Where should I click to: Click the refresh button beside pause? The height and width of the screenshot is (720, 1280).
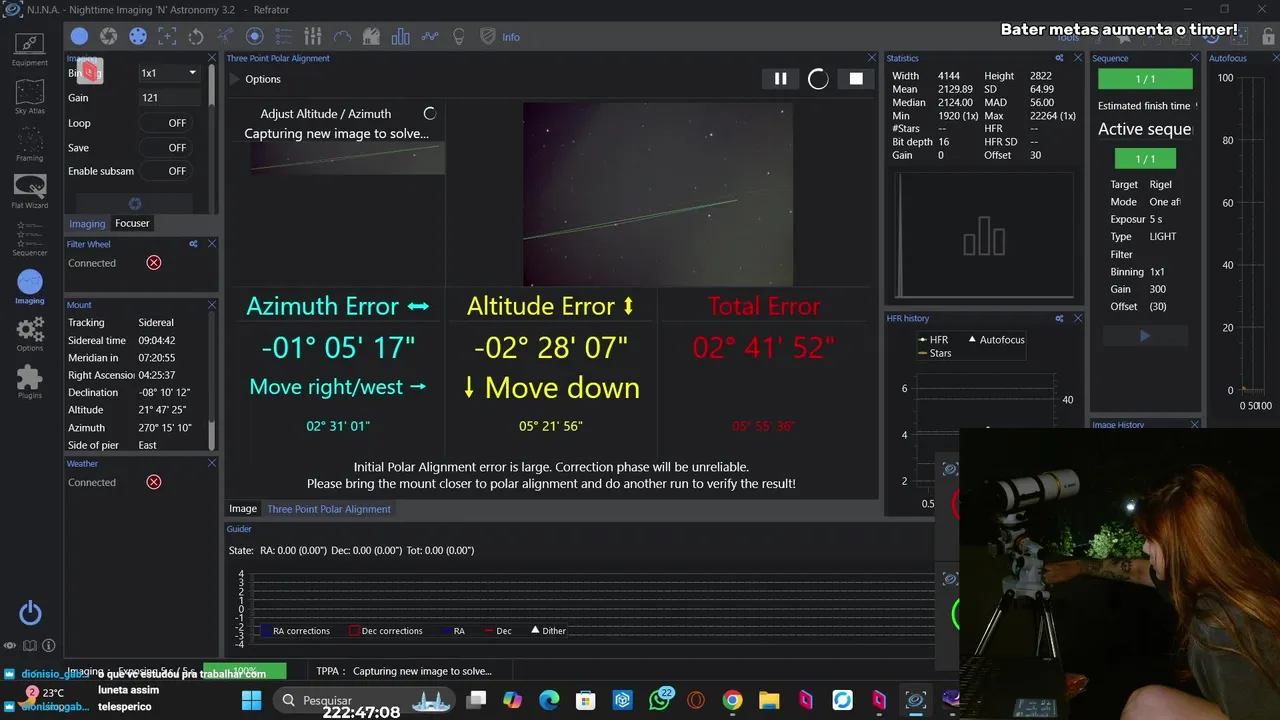pos(818,79)
